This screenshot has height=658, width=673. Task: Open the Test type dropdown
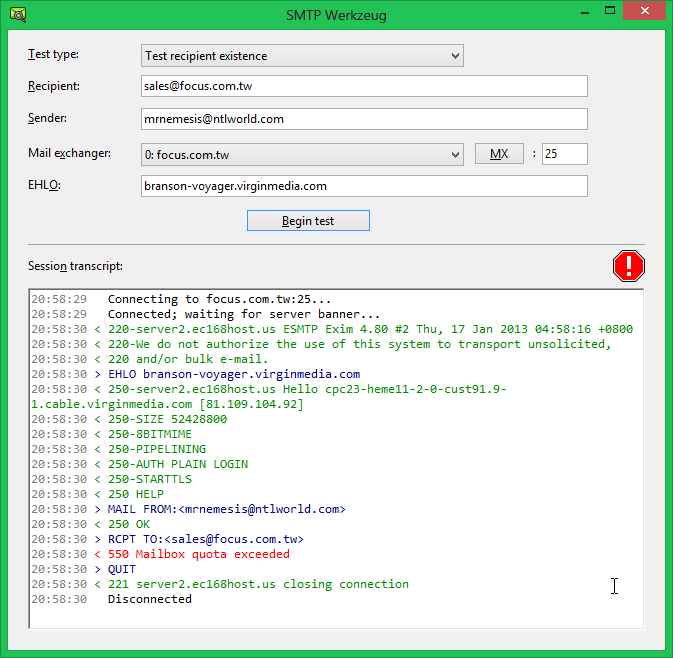pos(302,55)
